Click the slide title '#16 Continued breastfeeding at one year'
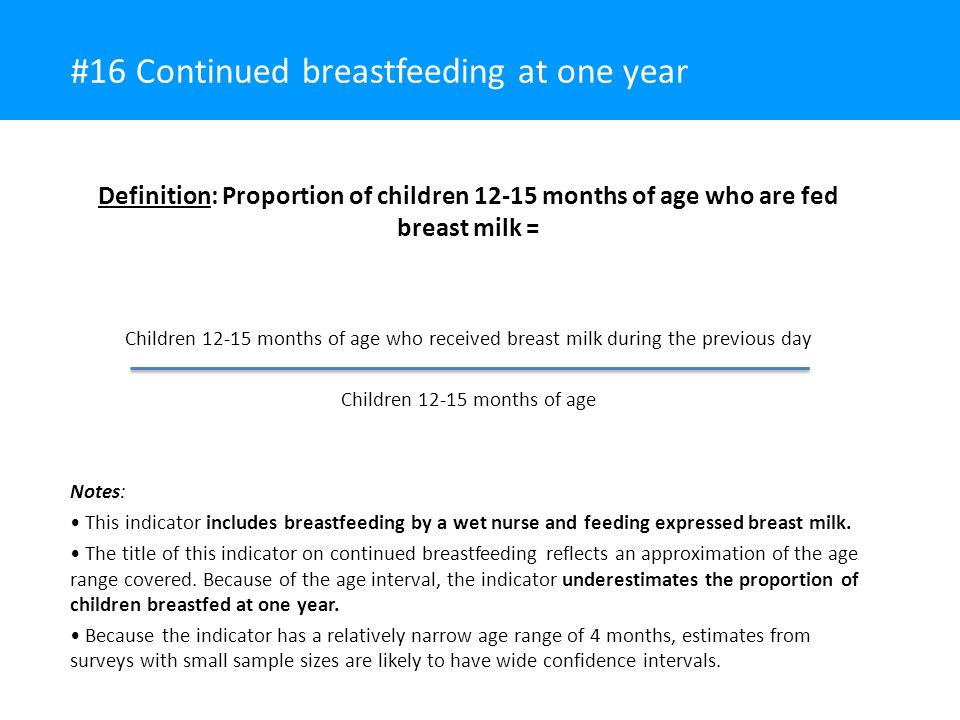 point(379,72)
